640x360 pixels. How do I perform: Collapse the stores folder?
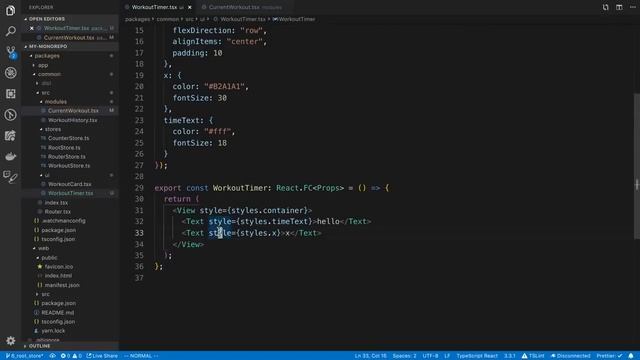pyautogui.click(x=53, y=129)
